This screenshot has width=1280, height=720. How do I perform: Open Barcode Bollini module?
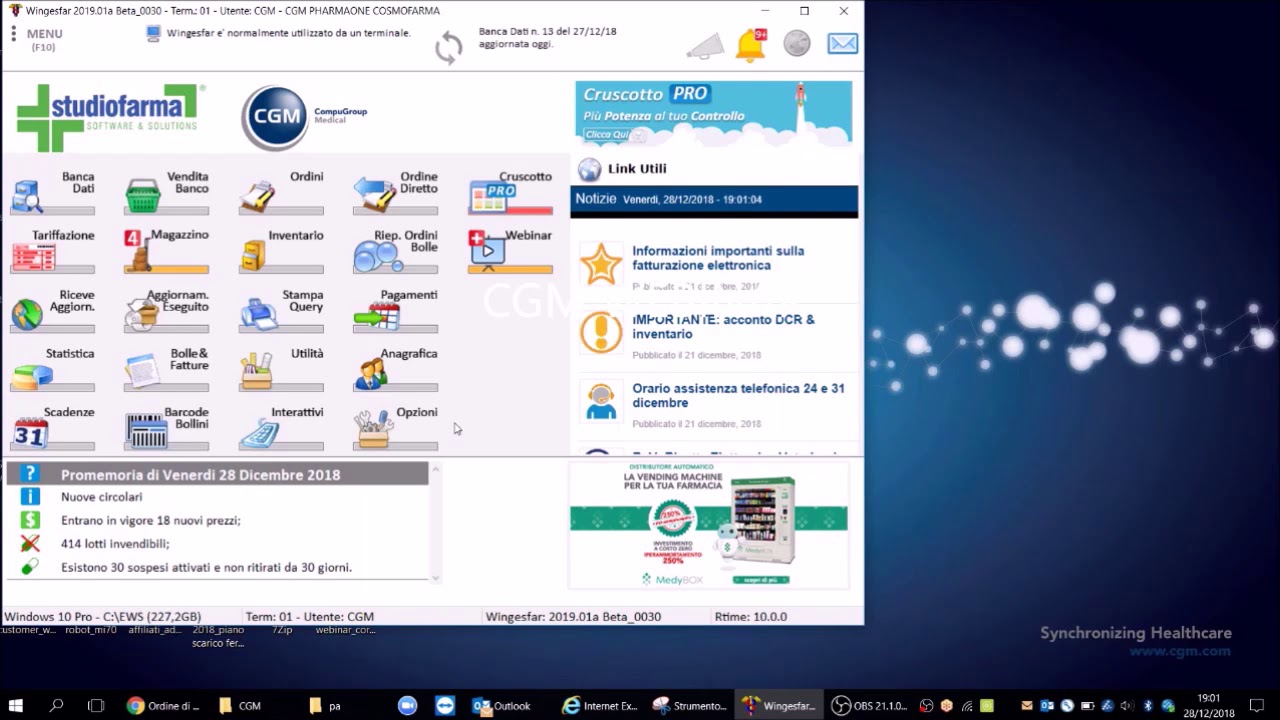pos(167,428)
